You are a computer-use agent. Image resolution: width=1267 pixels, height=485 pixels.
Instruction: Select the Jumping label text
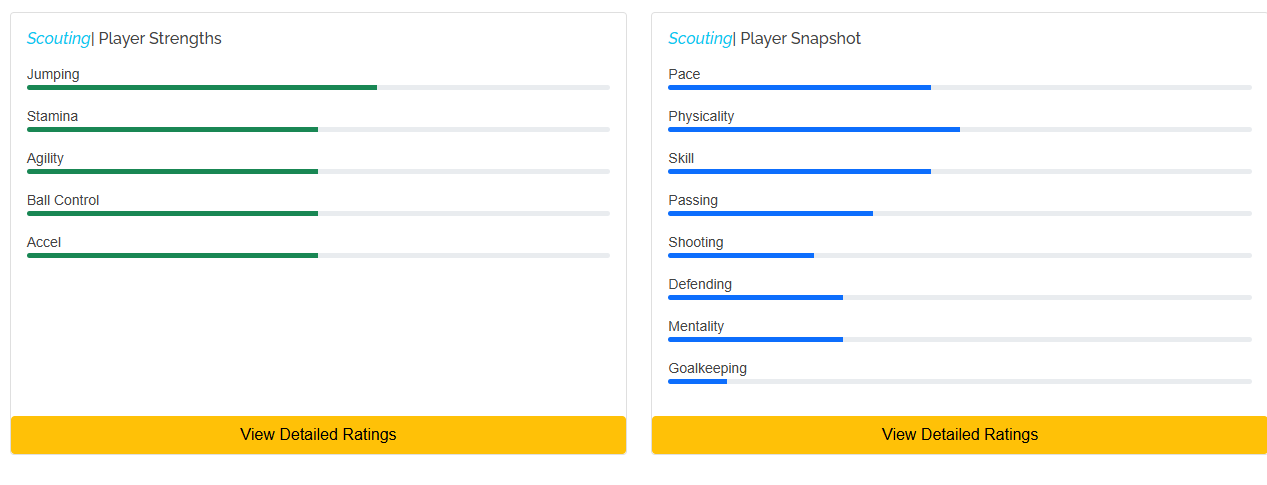tap(53, 74)
